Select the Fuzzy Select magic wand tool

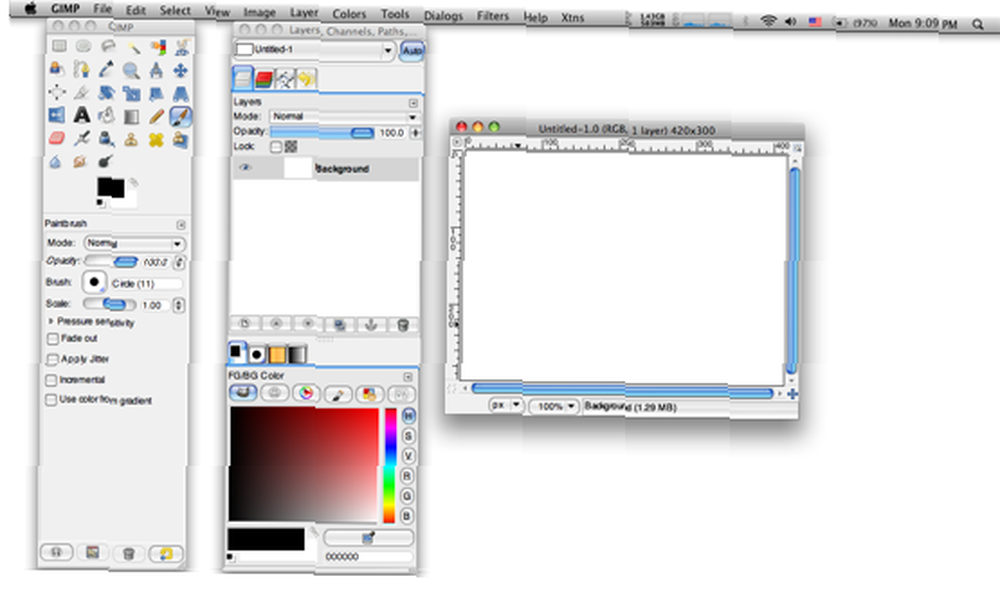point(133,47)
